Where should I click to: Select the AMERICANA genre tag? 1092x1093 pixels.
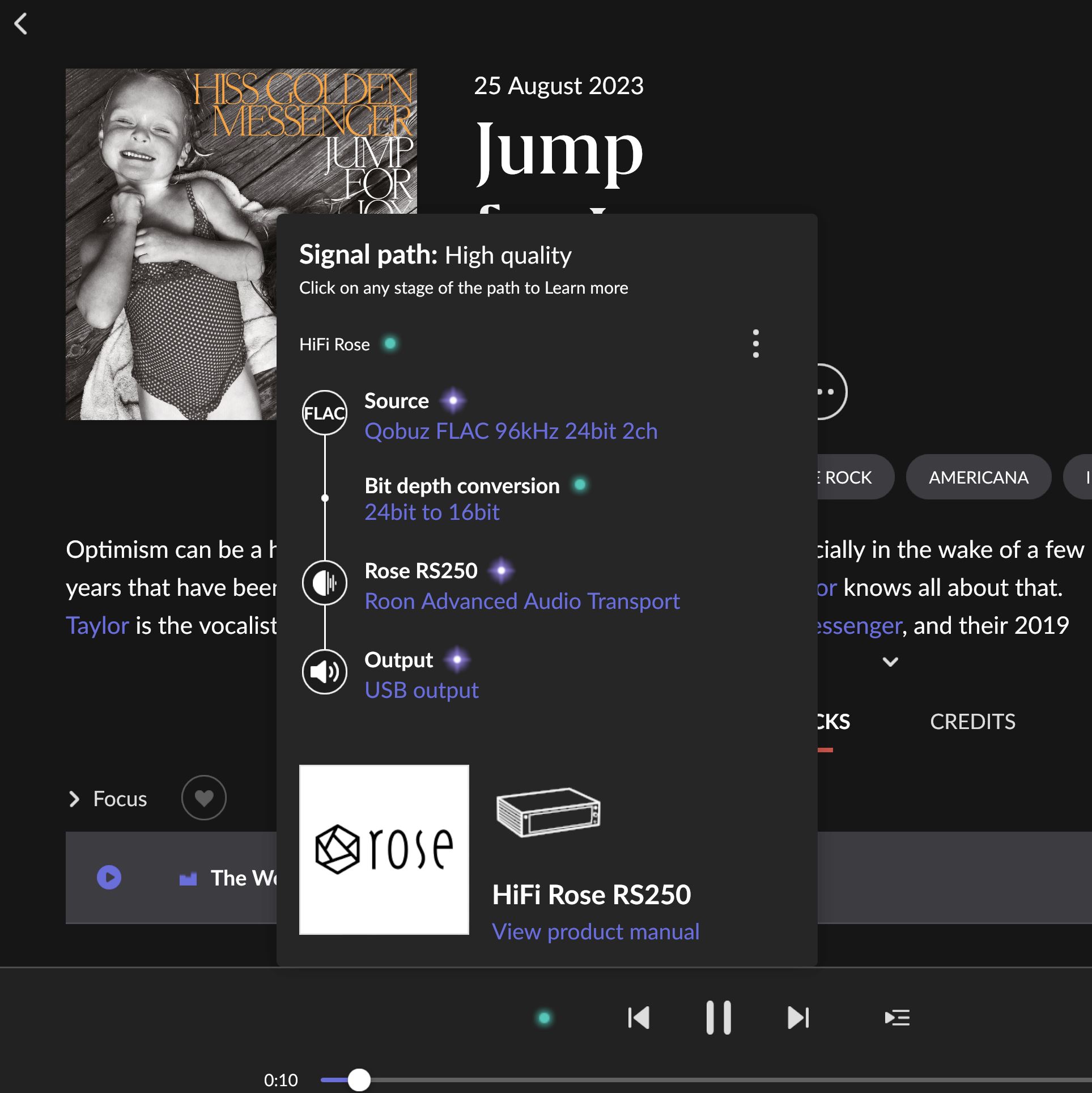click(979, 477)
